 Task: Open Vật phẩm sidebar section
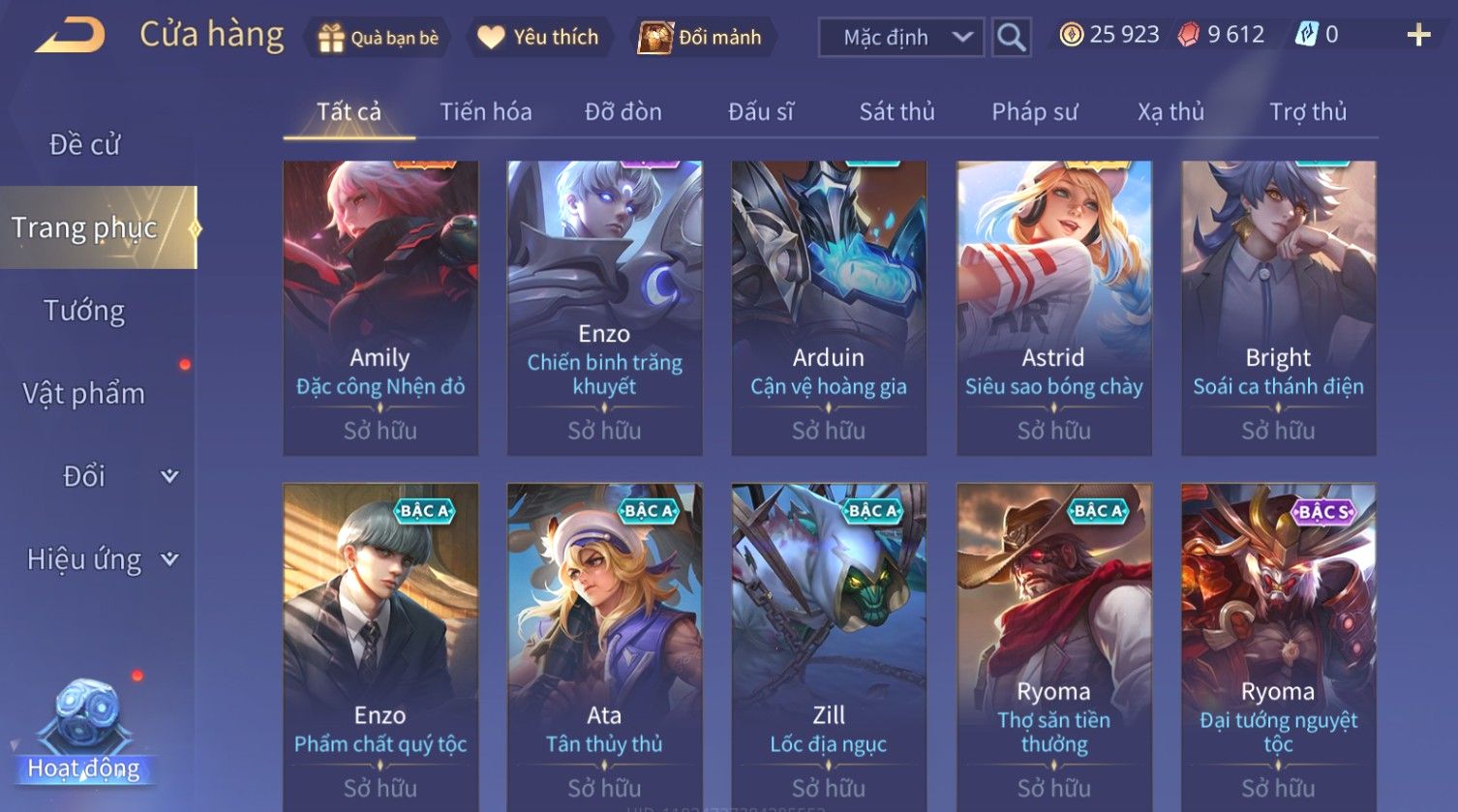point(84,394)
